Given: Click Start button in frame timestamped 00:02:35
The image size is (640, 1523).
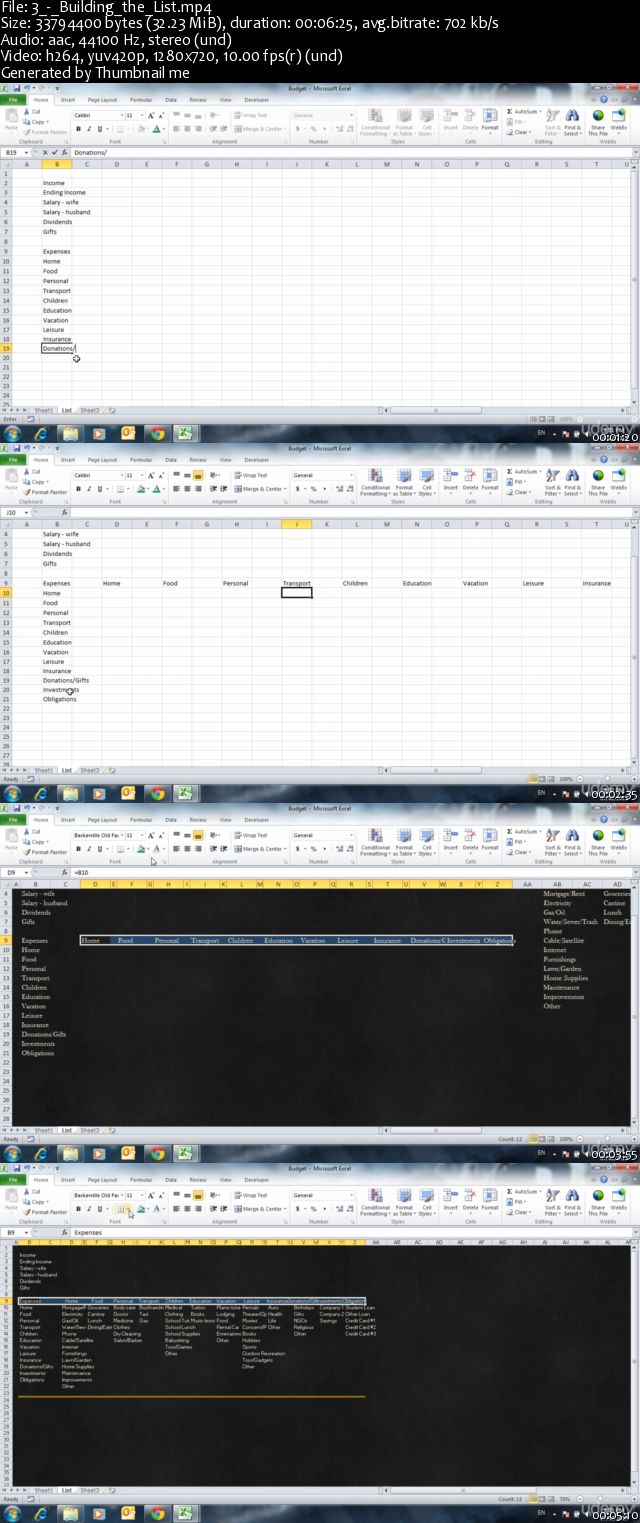Looking at the screenshot, I should (12, 794).
